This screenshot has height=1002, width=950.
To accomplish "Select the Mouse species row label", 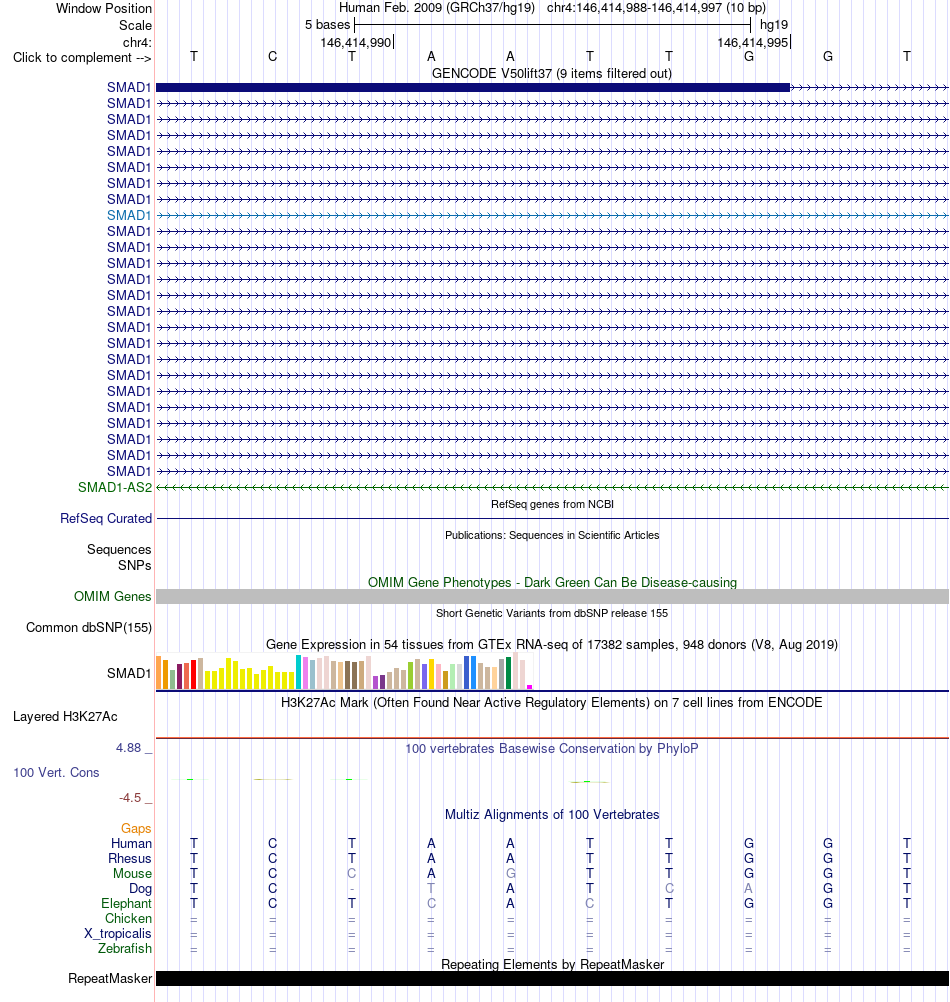I will click(x=133, y=874).
